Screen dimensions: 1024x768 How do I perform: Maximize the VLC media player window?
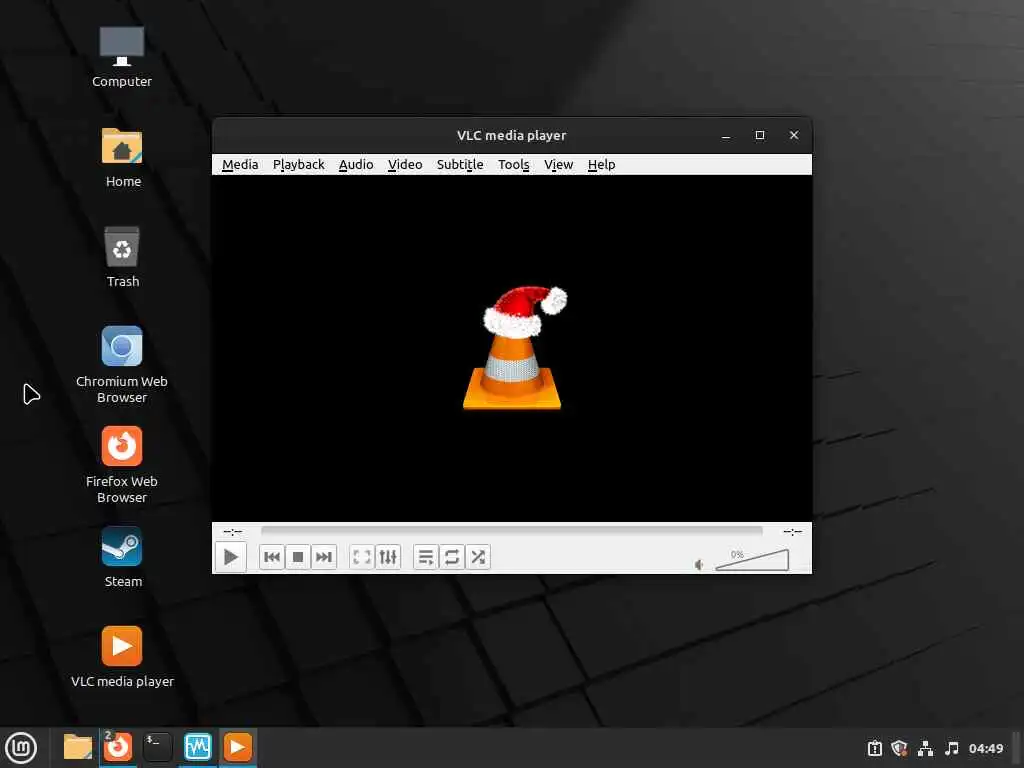[x=760, y=135]
